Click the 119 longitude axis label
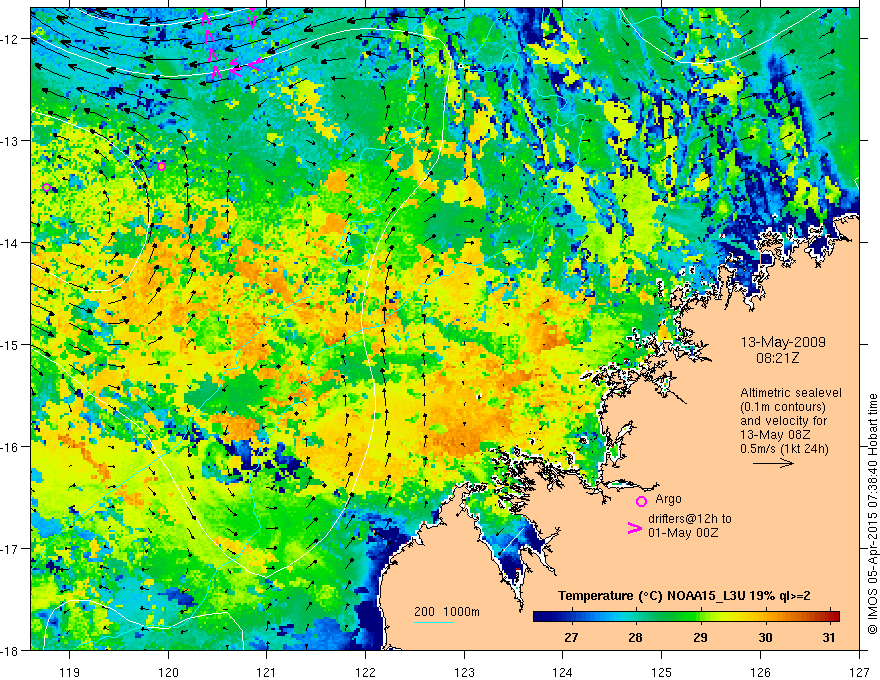The height and width of the screenshot is (680, 880). point(70,672)
